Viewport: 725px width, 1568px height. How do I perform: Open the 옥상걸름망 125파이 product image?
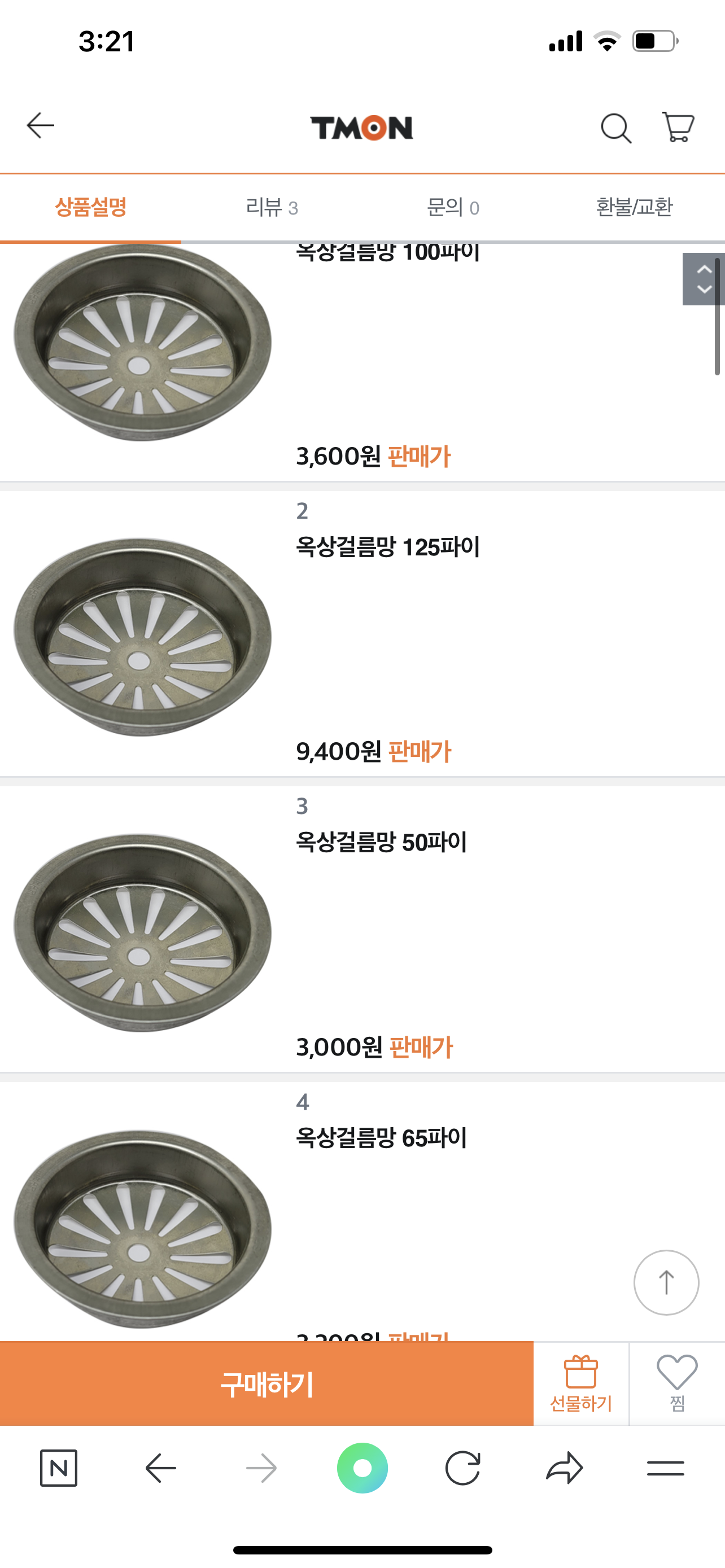pos(142,636)
